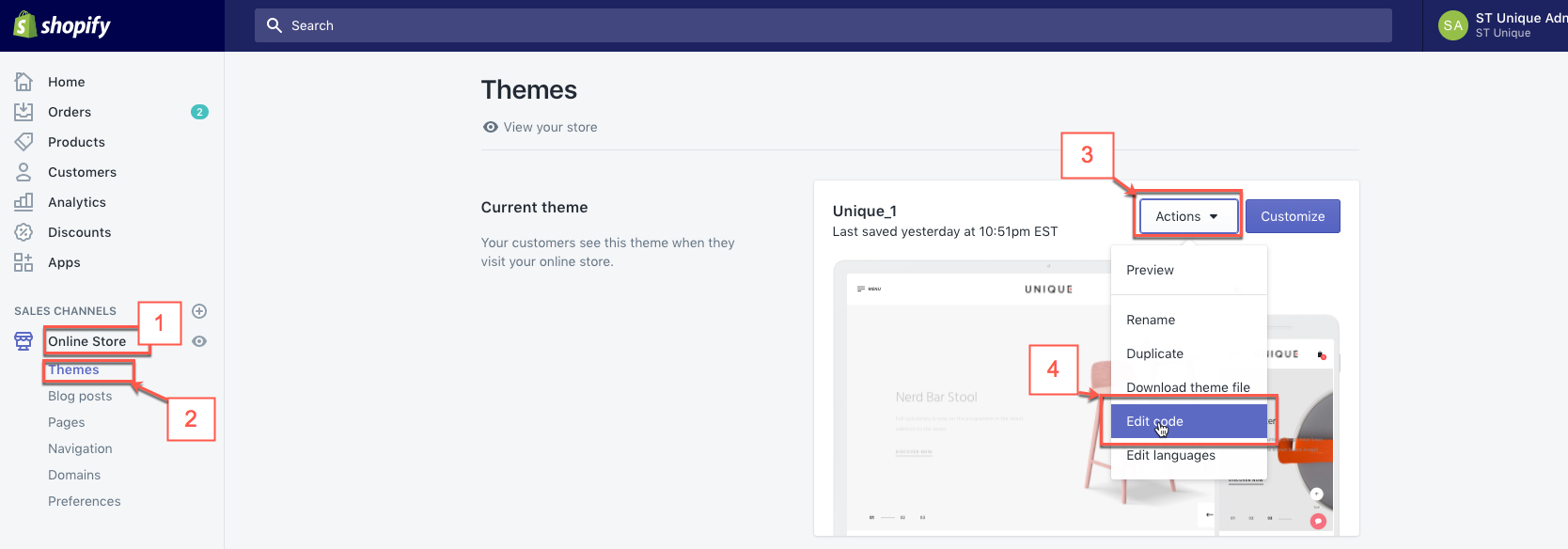
Task: Open Discounts in the sidebar
Action: pyautogui.click(x=79, y=232)
